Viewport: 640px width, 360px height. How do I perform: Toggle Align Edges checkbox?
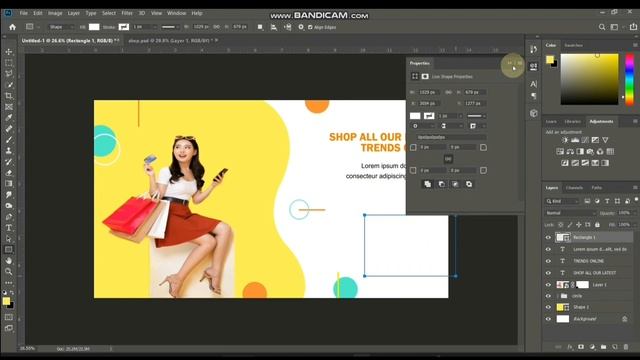pyautogui.click(x=310, y=27)
